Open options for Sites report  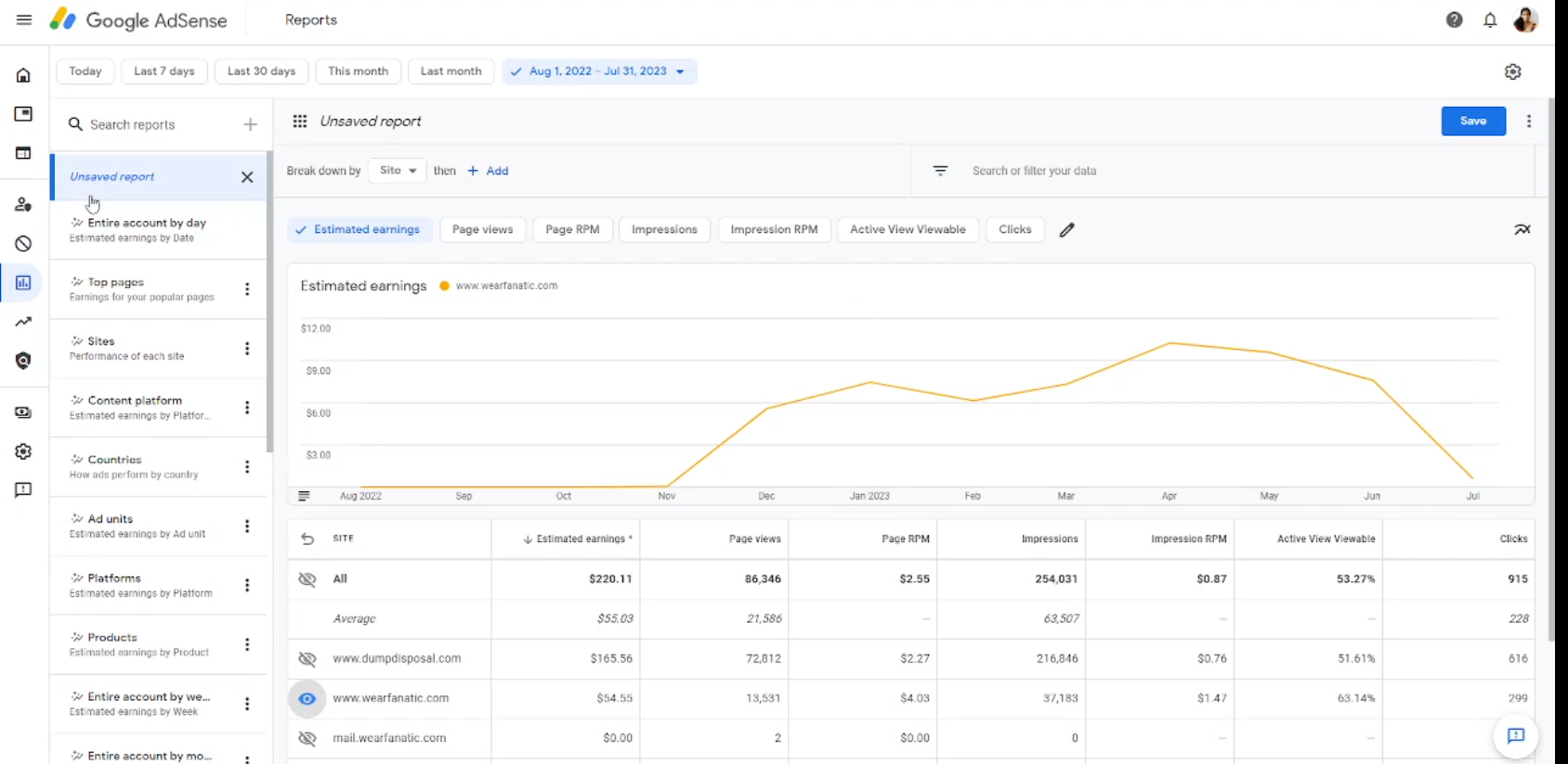click(247, 349)
